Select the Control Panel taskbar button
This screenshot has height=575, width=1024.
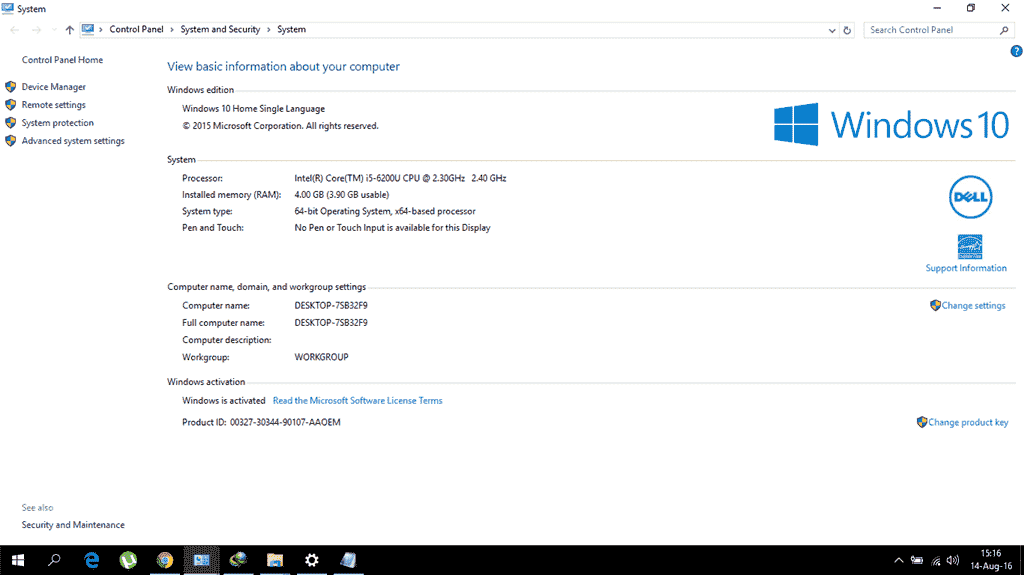click(x=201, y=560)
